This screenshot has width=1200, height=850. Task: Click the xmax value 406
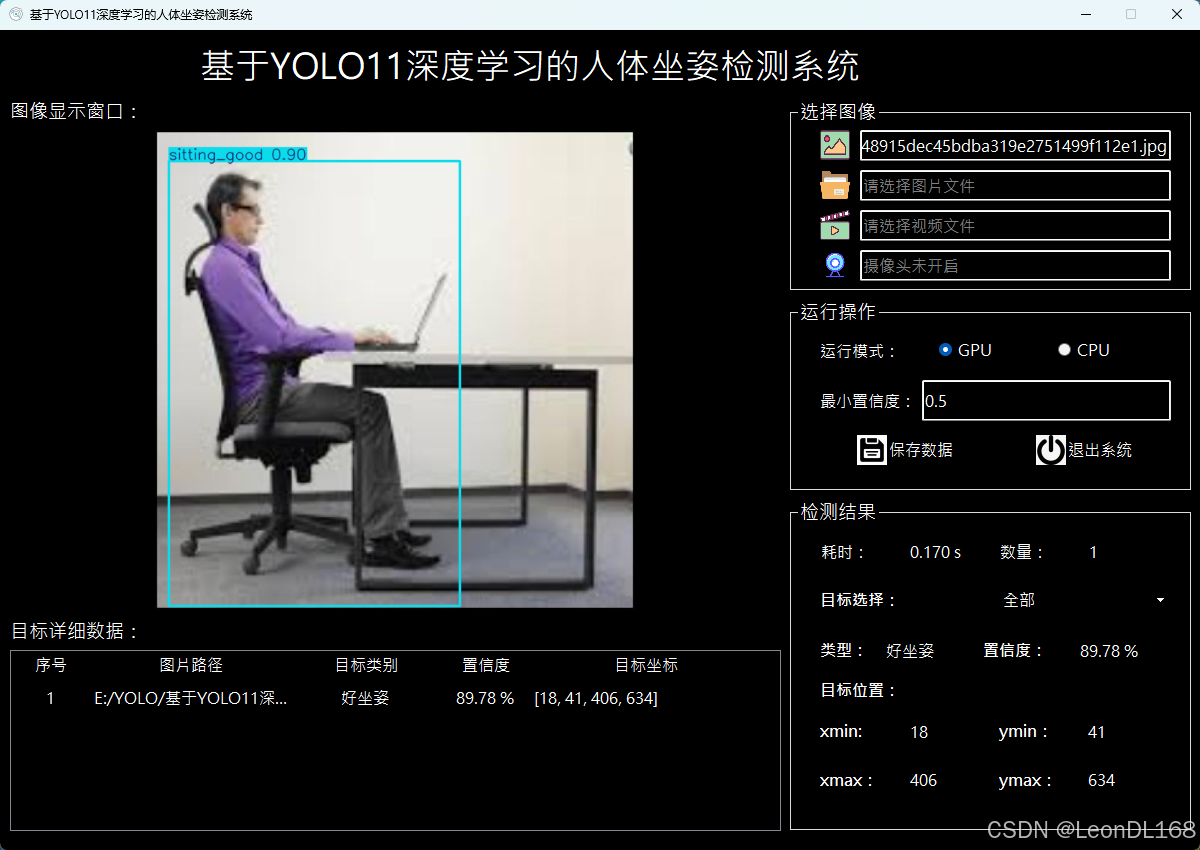pos(923,780)
